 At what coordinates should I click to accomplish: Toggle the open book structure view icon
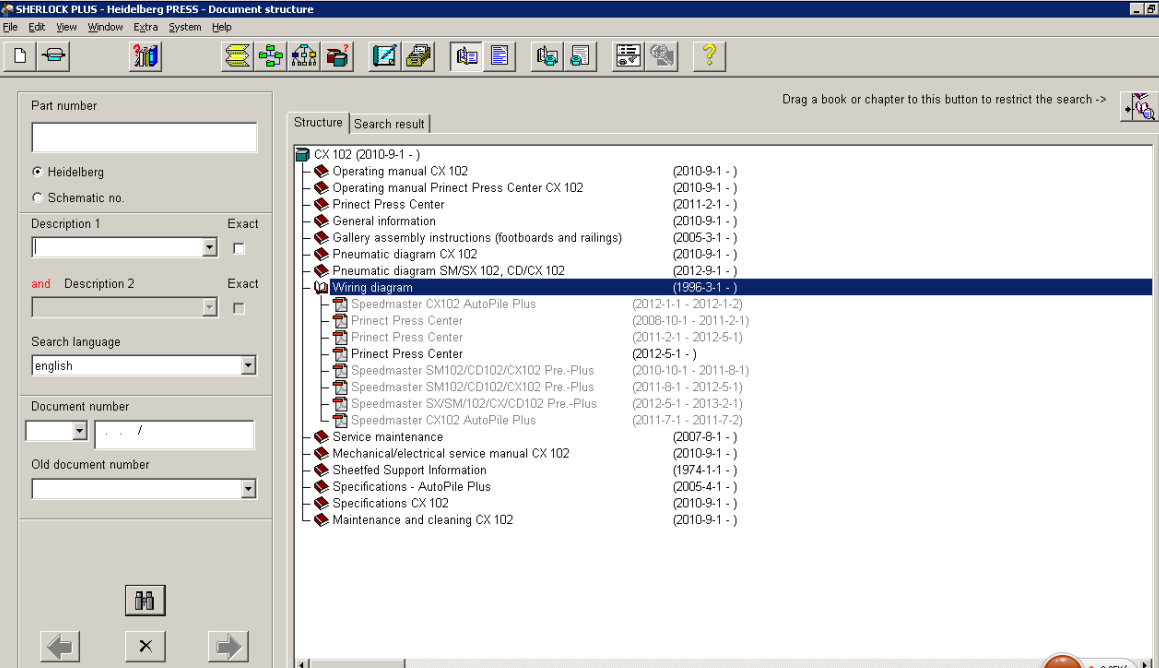click(x=466, y=56)
